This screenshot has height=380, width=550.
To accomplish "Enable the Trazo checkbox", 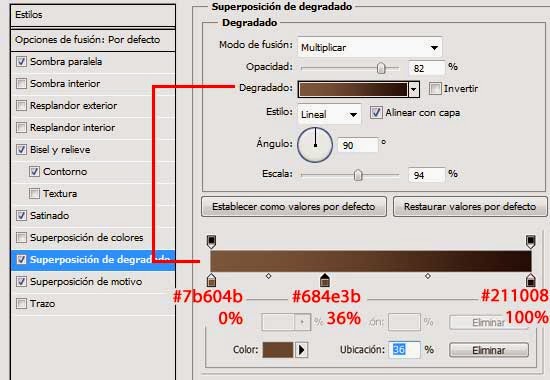I will pyautogui.click(x=21, y=304).
